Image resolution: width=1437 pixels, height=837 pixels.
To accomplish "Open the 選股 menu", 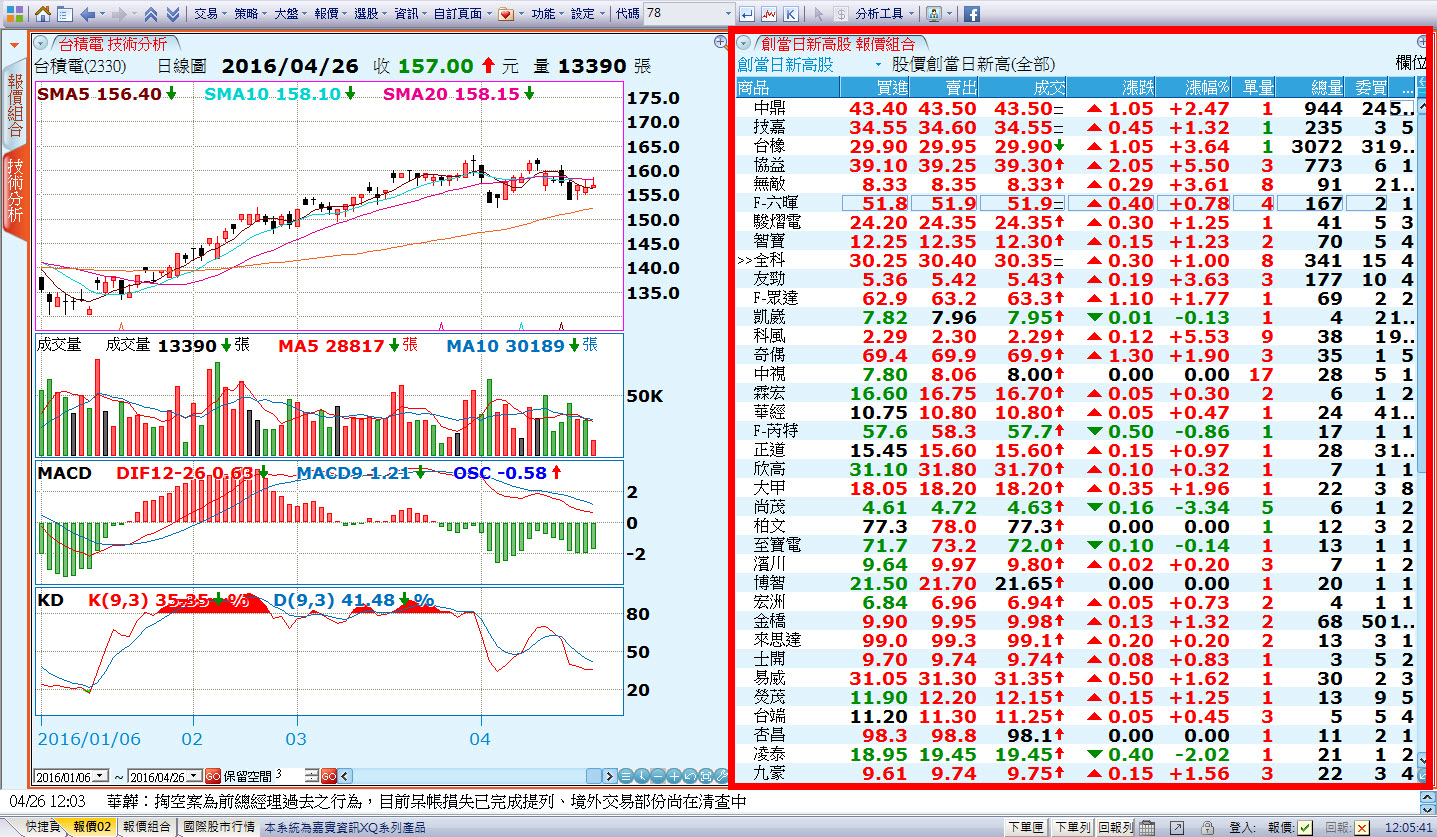I will point(370,14).
